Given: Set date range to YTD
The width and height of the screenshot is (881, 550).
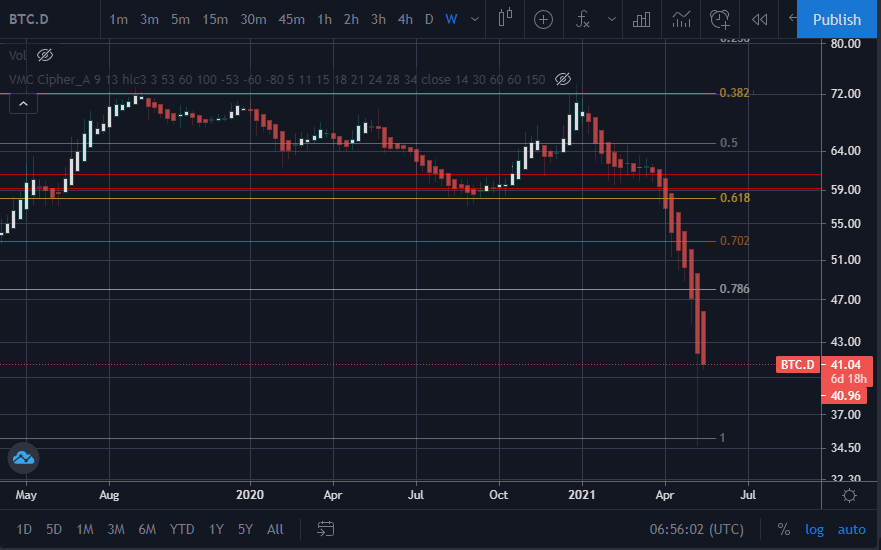Looking at the screenshot, I should tap(182, 529).
